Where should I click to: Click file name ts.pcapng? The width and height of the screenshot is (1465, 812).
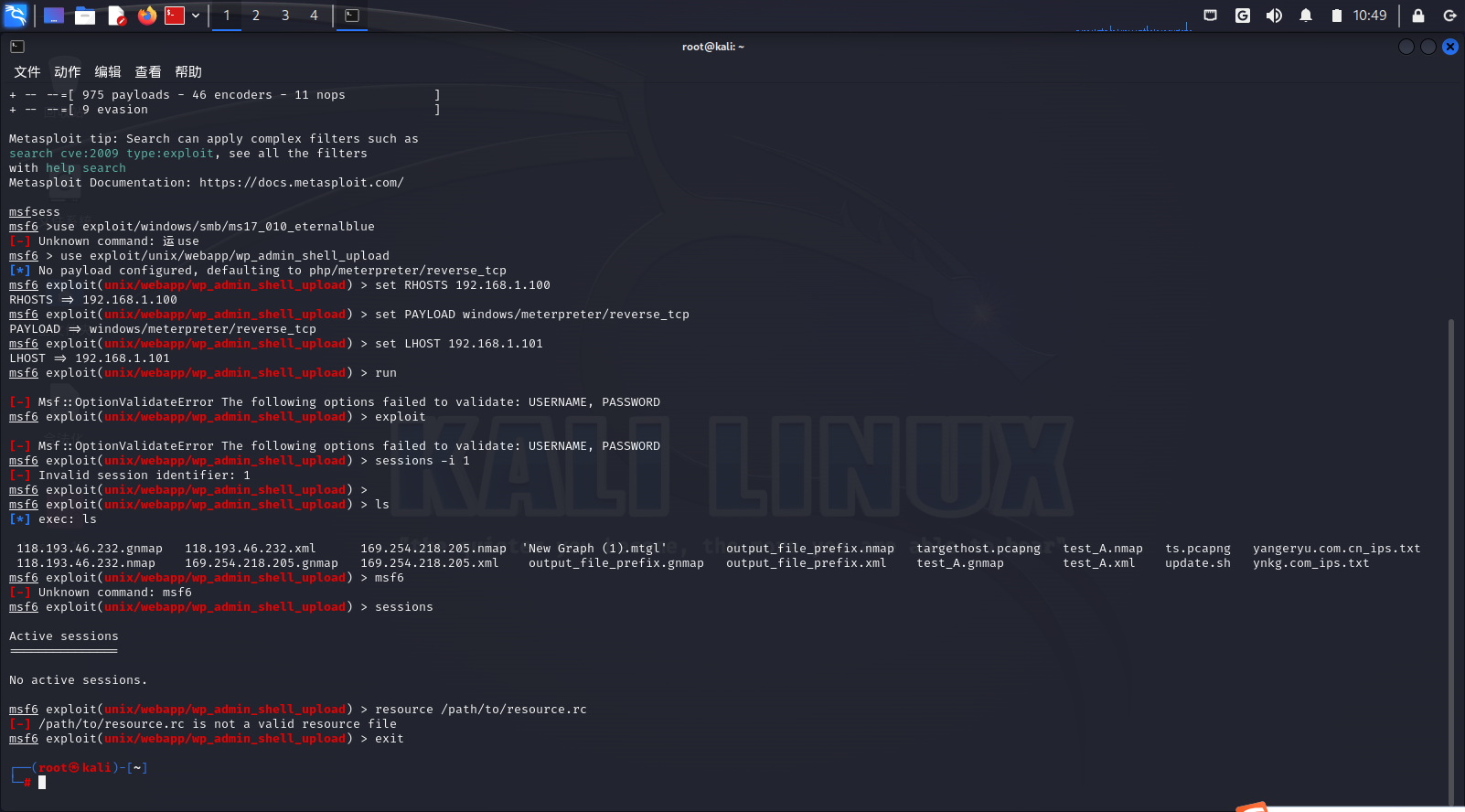pyautogui.click(x=1198, y=549)
